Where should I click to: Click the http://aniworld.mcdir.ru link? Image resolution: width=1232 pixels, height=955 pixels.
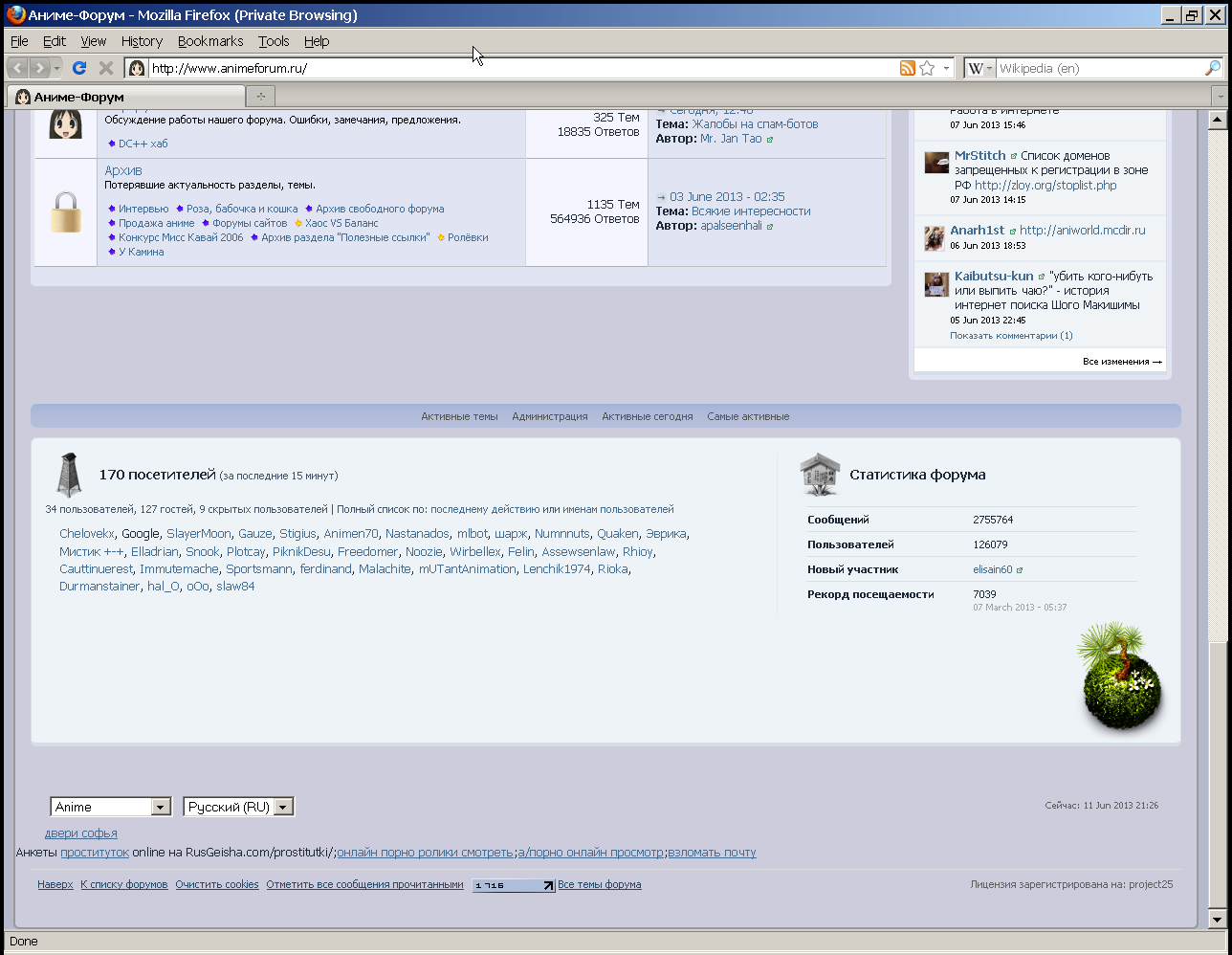click(x=1082, y=231)
